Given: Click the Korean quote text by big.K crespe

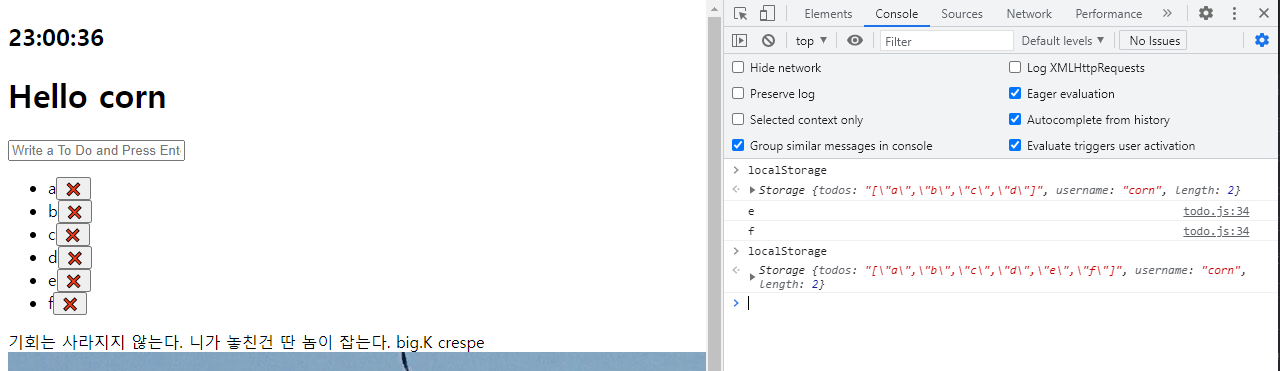Looking at the screenshot, I should click(246, 342).
